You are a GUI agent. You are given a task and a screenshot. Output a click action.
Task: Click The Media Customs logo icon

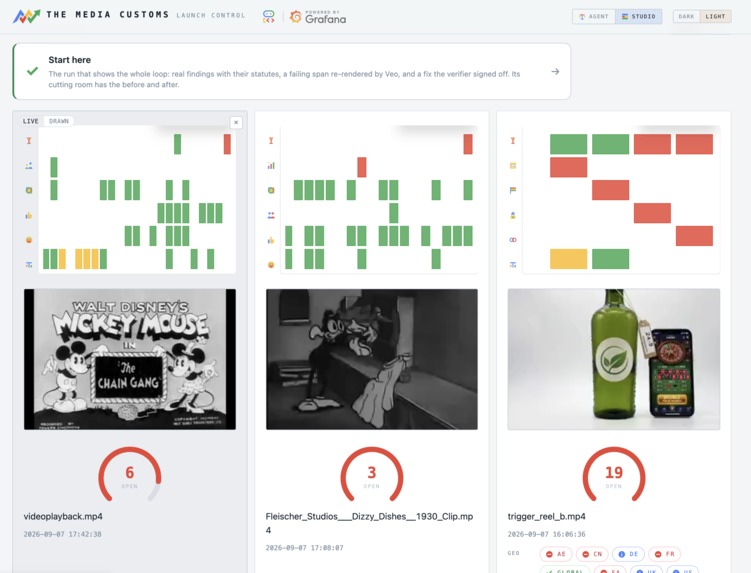point(26,16)
